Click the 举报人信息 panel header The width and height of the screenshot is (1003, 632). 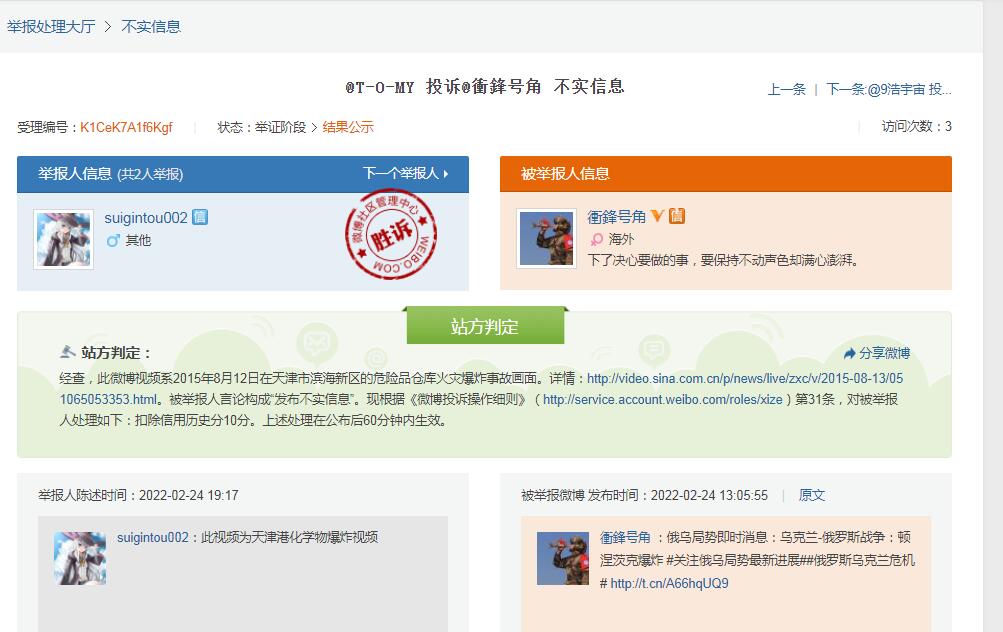pos(242,174)
